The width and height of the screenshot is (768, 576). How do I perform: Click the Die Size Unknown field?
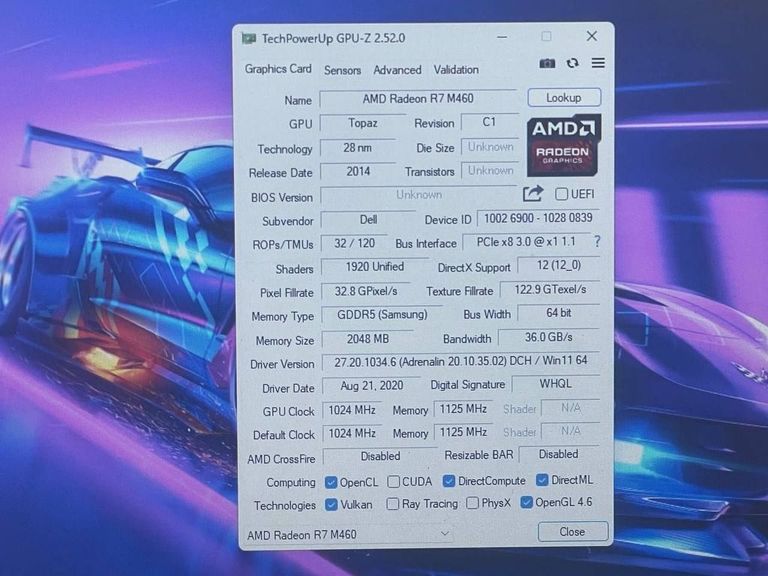(x=490, y=146)
